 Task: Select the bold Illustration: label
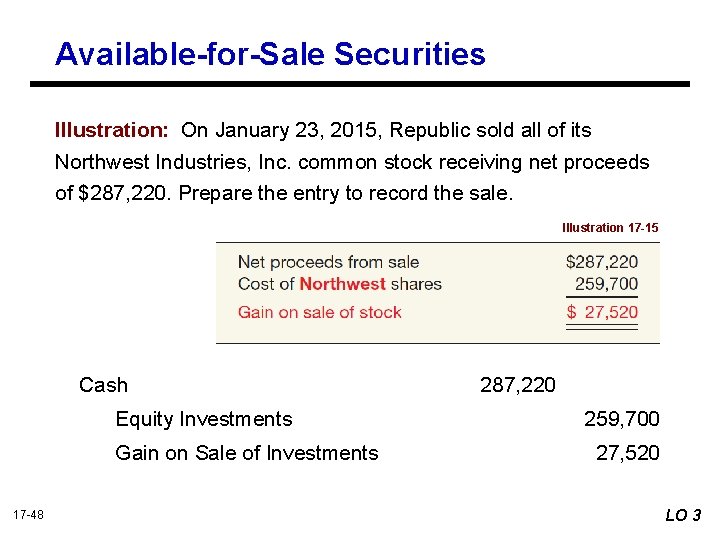click(x=111, y=130)
